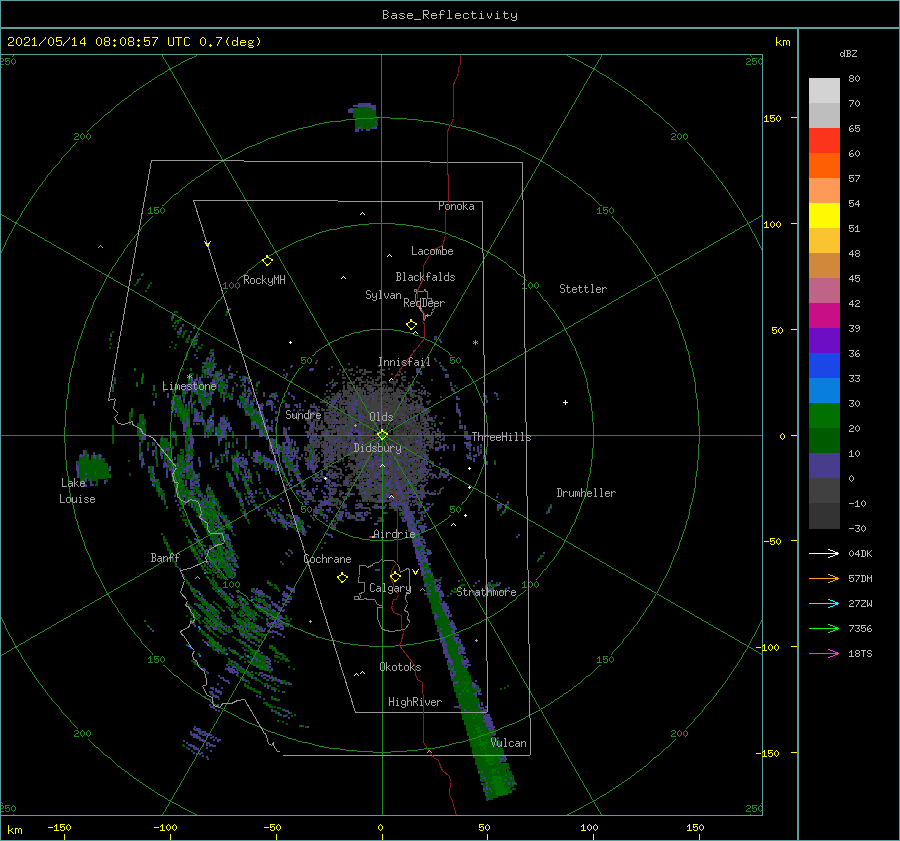900x841 pixels.
Task: Select the bright green 30-20 dBZ swatch
Action: 824,416
